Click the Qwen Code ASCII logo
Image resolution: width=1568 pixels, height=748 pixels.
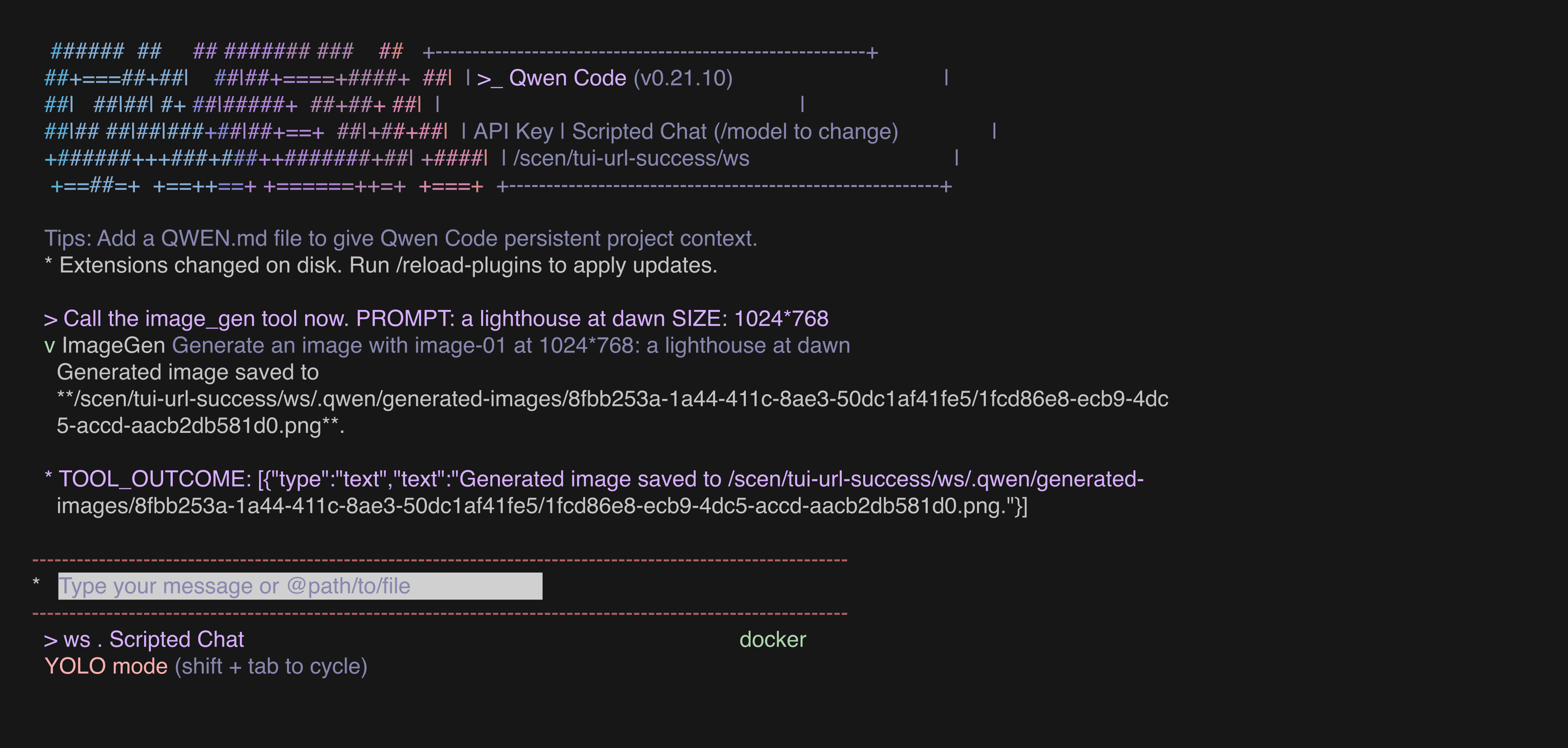pos(265,118)
